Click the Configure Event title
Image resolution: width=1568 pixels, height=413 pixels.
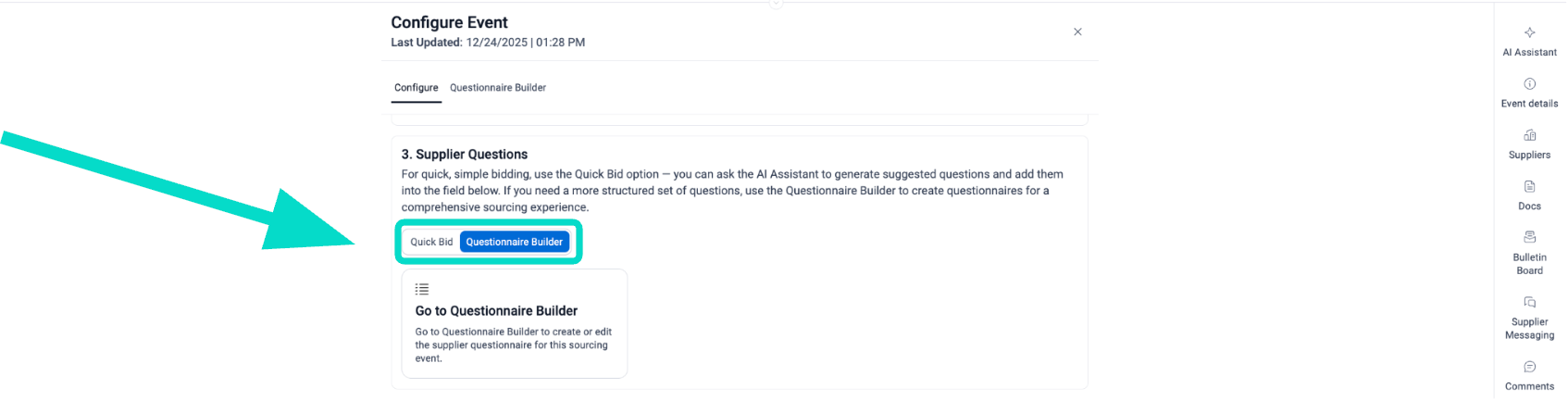(x=449, y=22)
